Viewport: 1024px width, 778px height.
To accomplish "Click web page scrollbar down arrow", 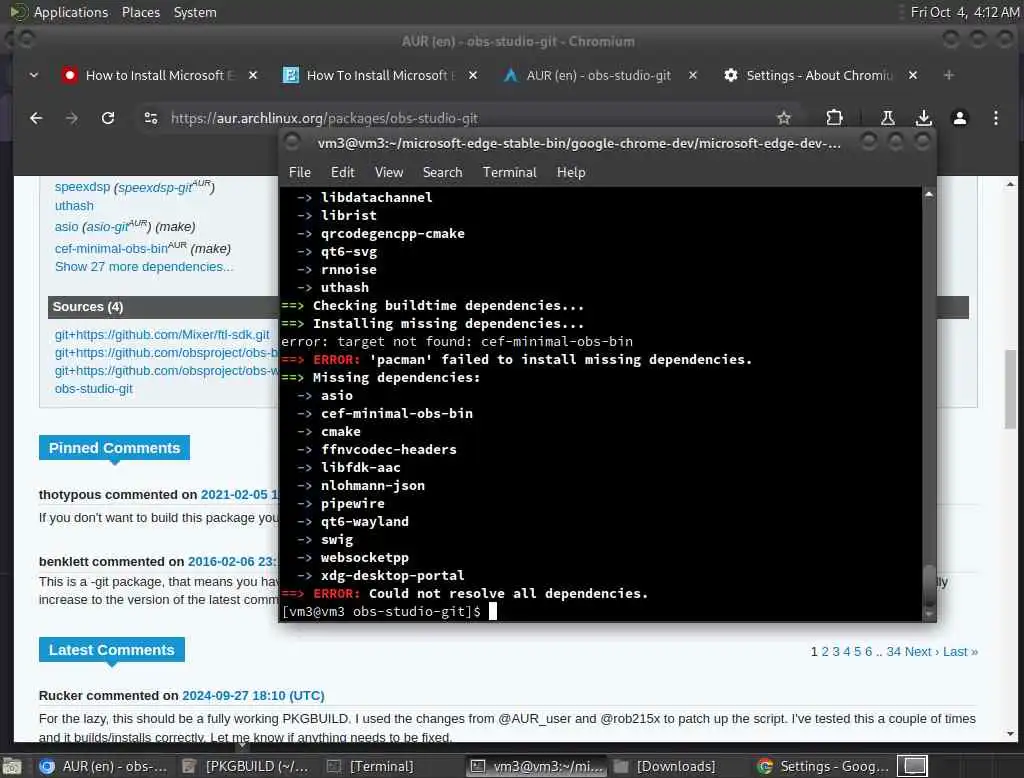I will pos(1010,734).
